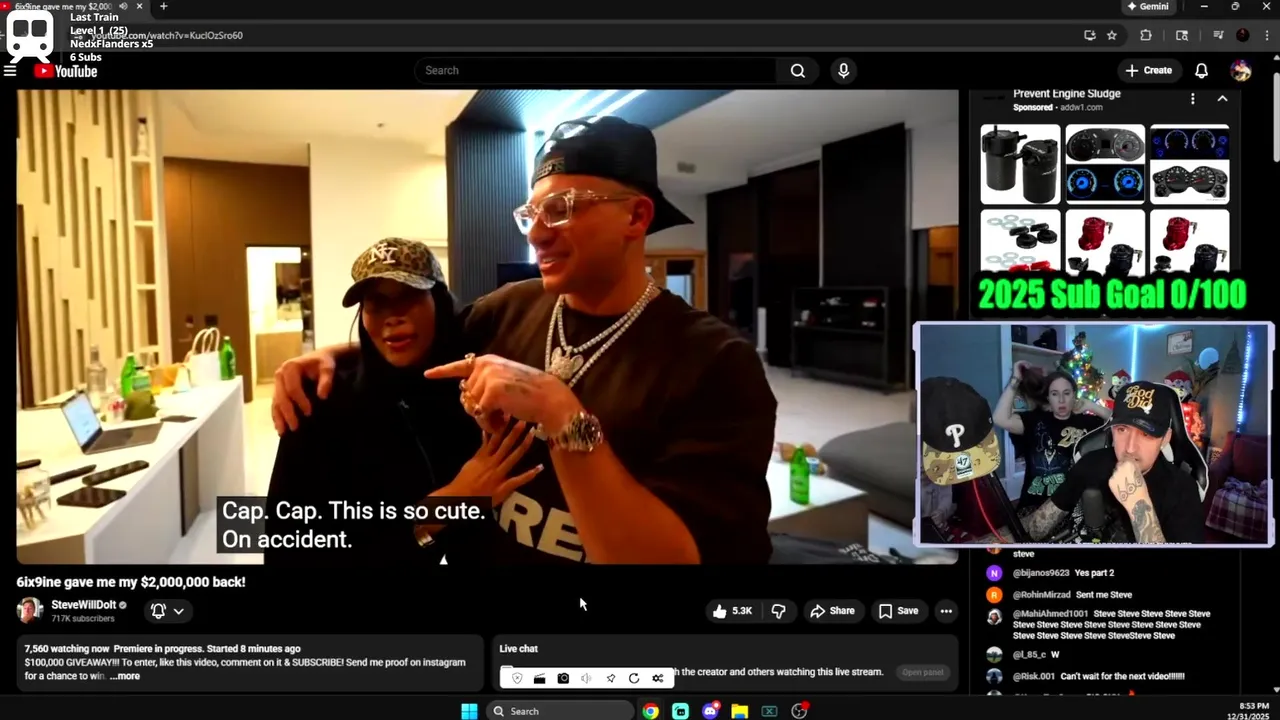Screen dimensions: 1280x720
Task: Open Discord from the taskbar
Action: [x=710, y=711]
